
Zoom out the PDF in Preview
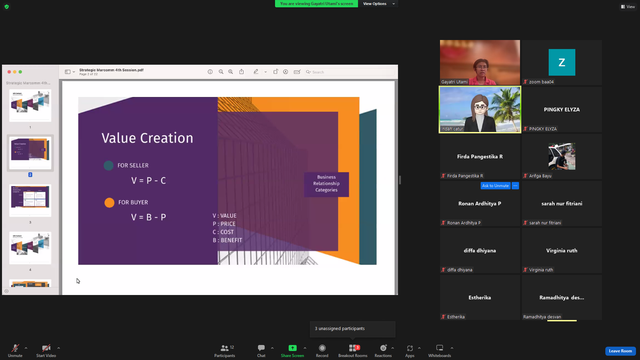(221, 72)
